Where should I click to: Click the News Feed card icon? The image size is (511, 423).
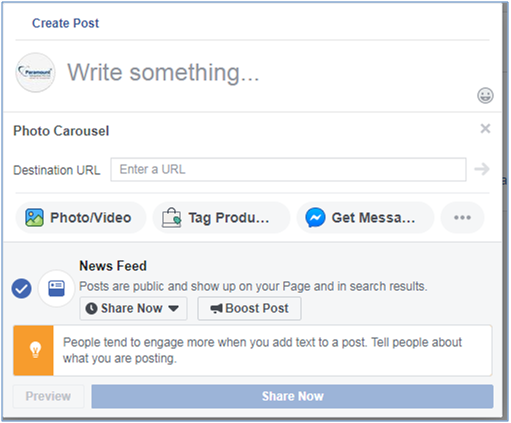pyautogui.click(x=56, y=288)
